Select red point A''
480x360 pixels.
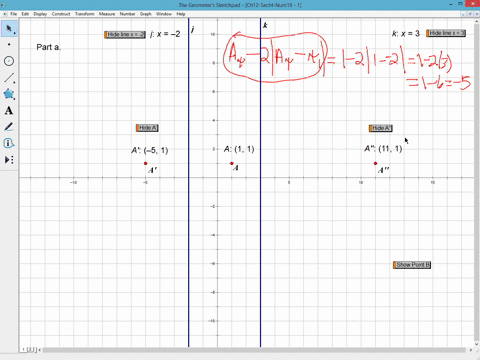tap(375, 163)
